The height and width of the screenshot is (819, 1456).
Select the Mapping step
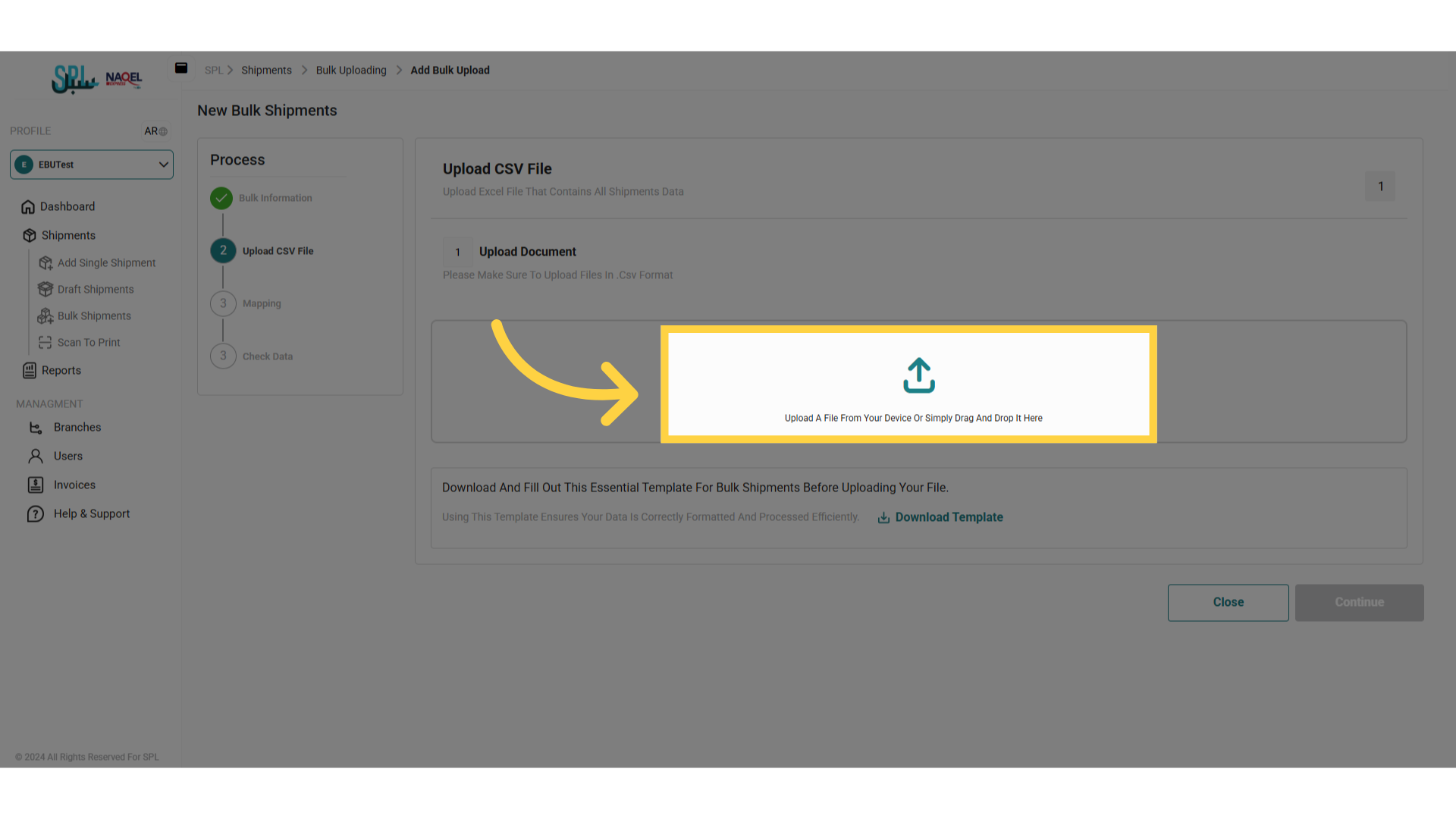click(246, 304)
